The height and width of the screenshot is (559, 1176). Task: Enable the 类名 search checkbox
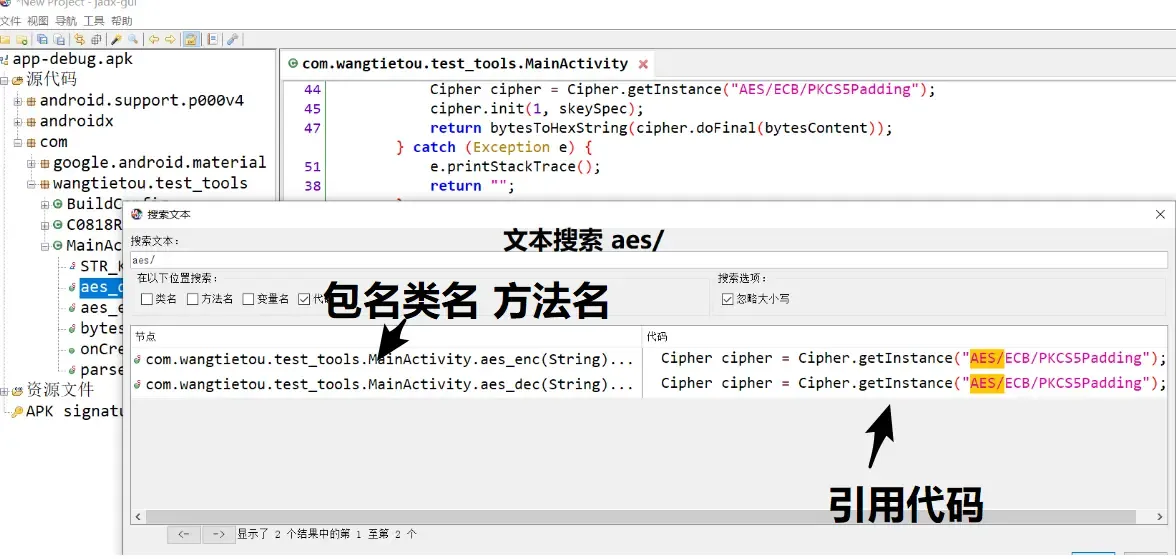(x=146, y=299)
